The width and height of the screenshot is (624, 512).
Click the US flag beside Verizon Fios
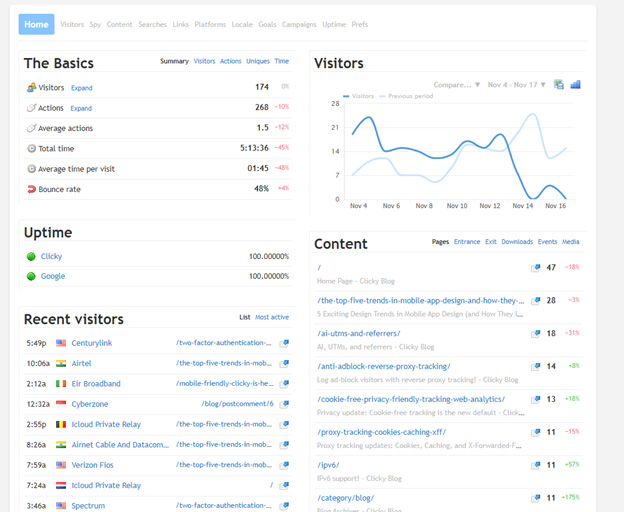point(61,465)
